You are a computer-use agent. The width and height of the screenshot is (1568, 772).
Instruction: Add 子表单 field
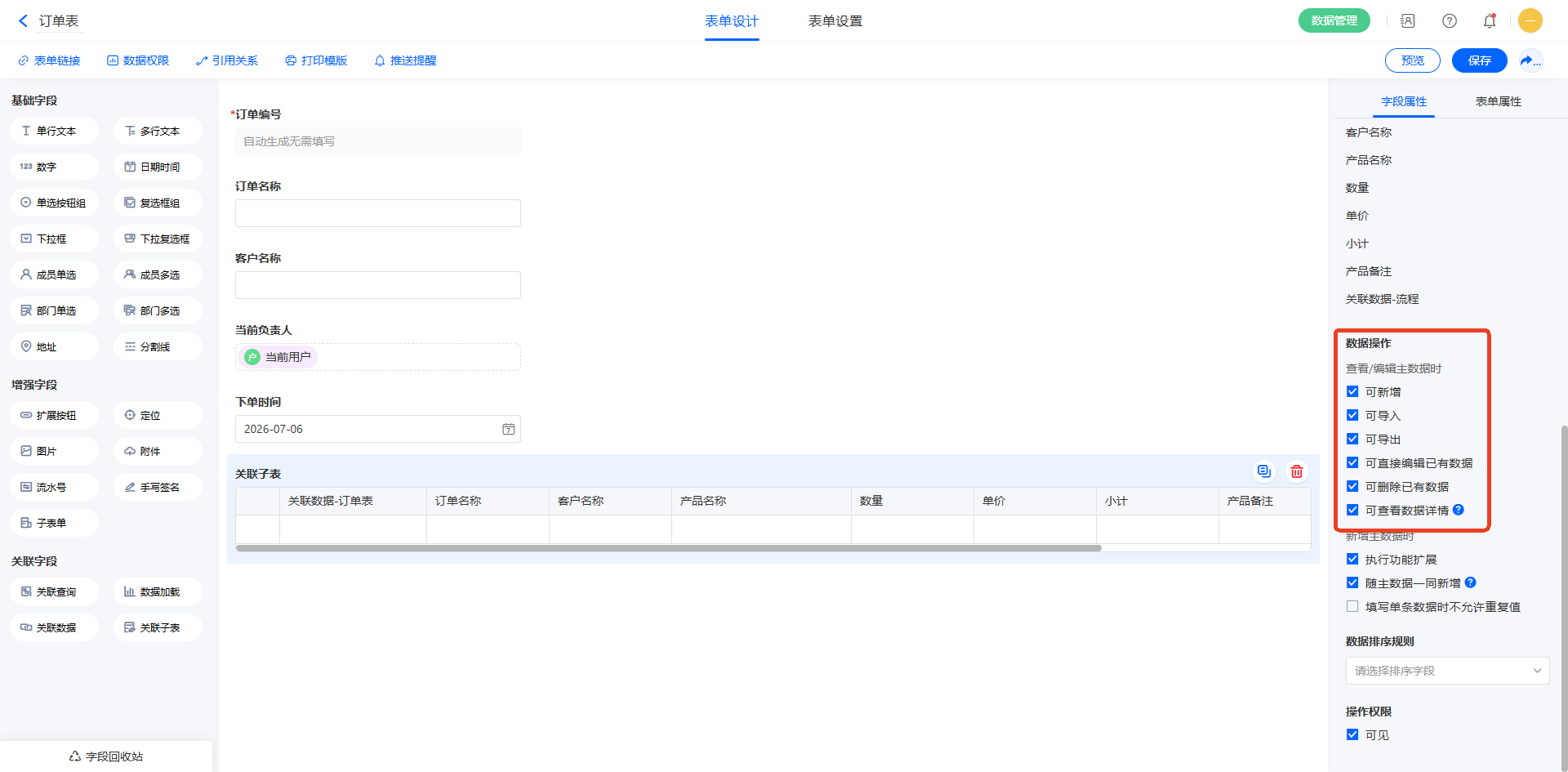54,523
